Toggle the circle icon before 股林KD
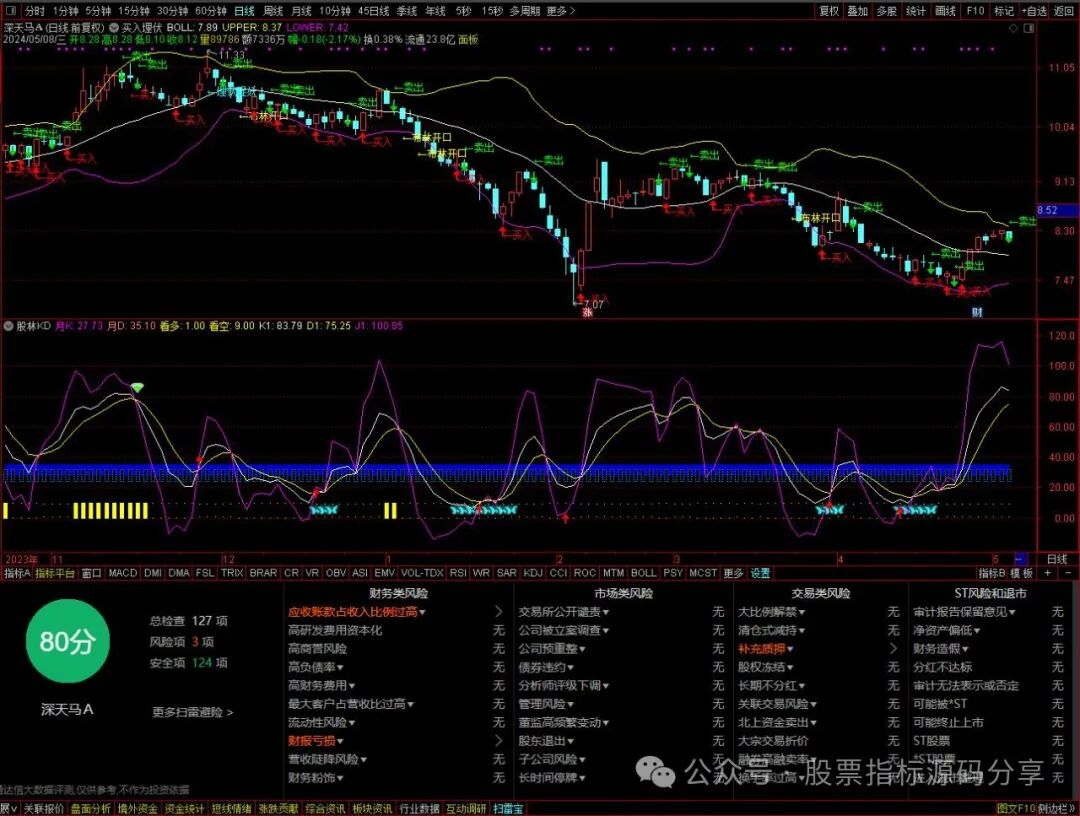This screenshot has width=1080, height=816. point(9,326)
